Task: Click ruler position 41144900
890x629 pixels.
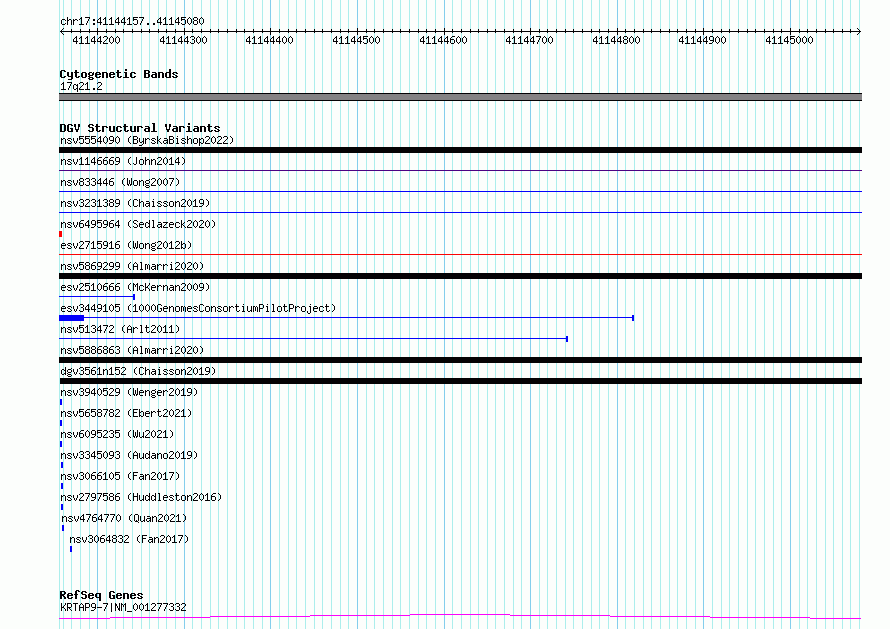Action: click(x=703, y=40)
